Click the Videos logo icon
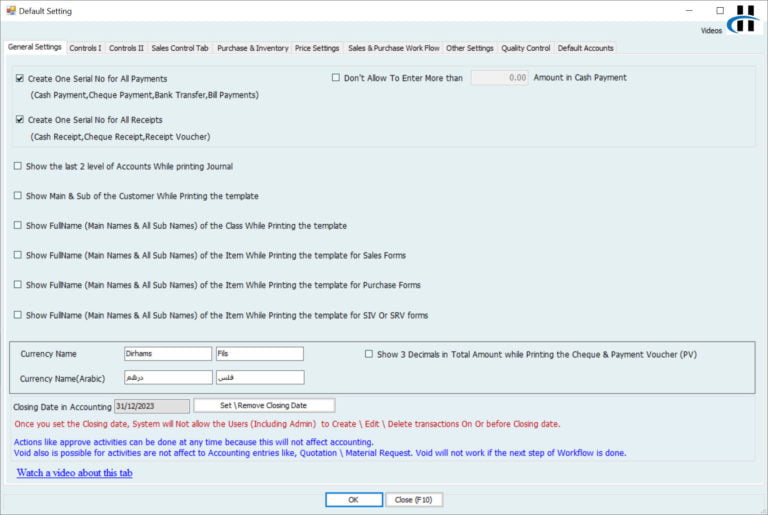This screenshot has height=515, width=768. (744, 19)
